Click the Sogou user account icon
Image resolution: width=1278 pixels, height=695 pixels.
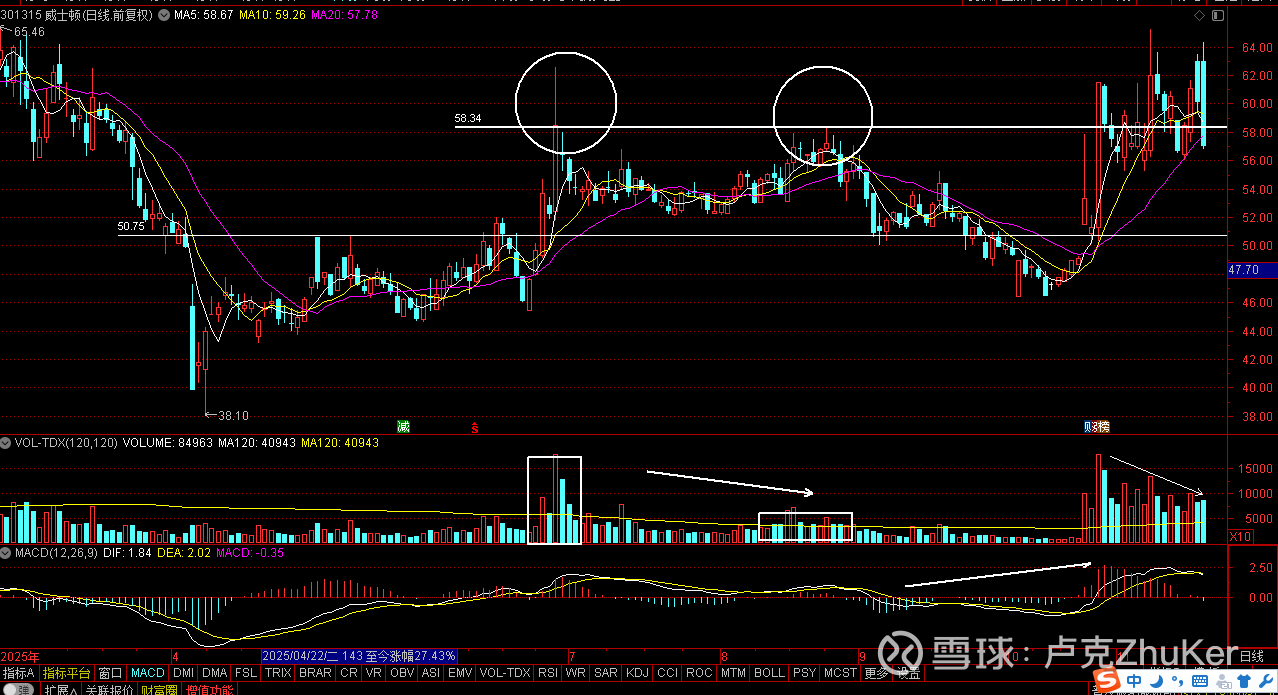1224,681
